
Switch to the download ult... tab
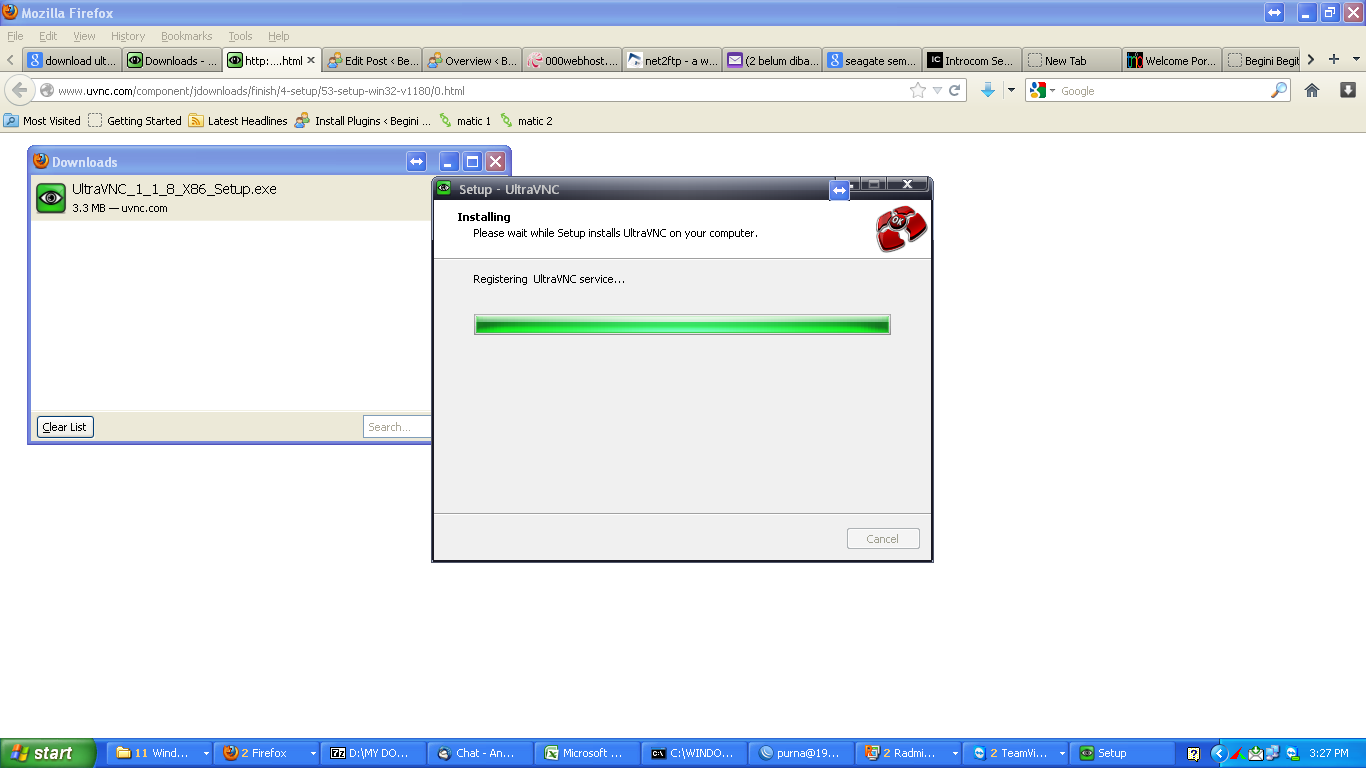73,60
